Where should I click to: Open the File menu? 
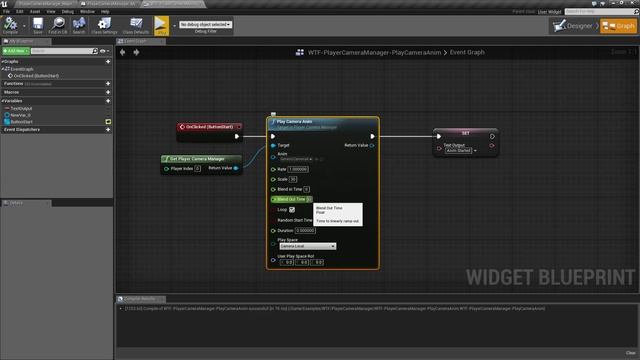pyautogui.click(x=7, y=11)
